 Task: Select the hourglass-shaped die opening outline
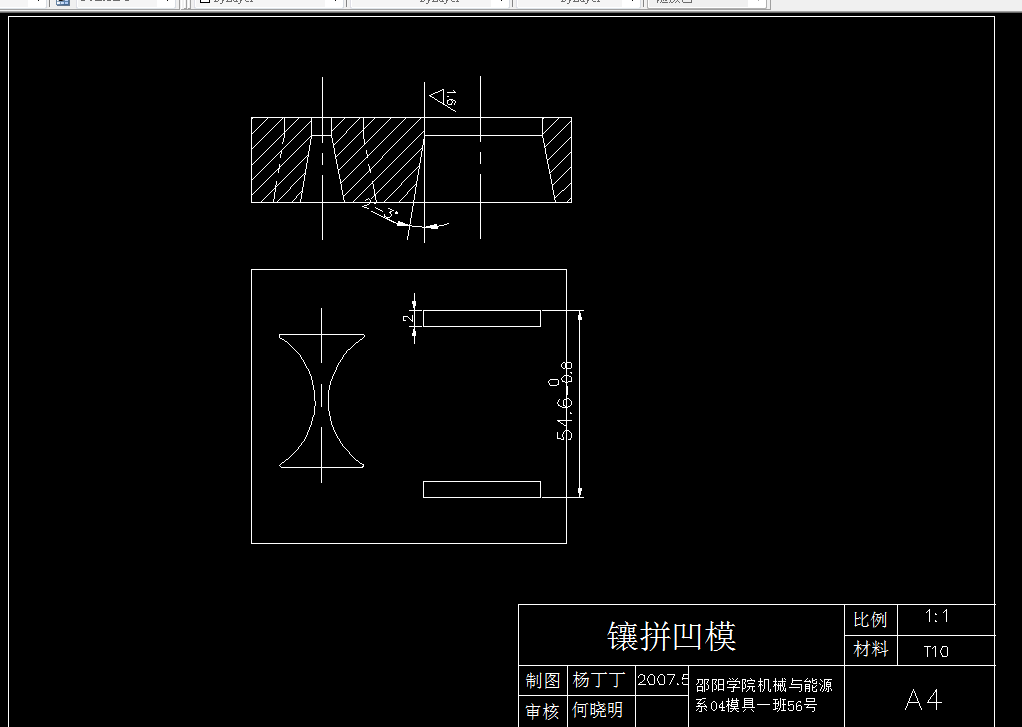pyautogui.click(x=321, y=401)
